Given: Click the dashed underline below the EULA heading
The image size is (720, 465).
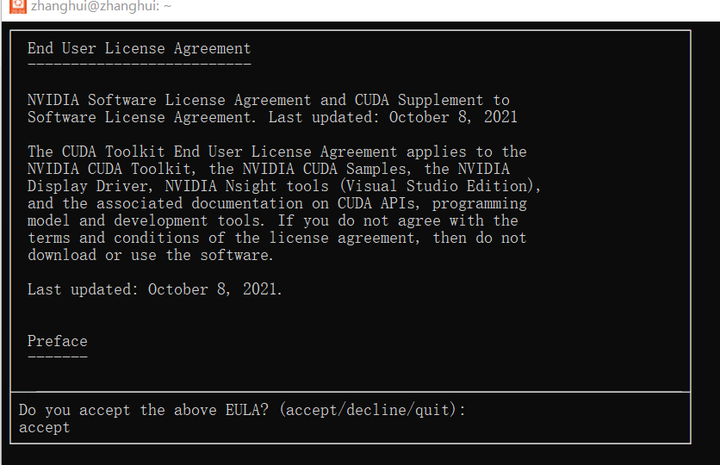Looking at the screenshot, I should coord(139,63).
